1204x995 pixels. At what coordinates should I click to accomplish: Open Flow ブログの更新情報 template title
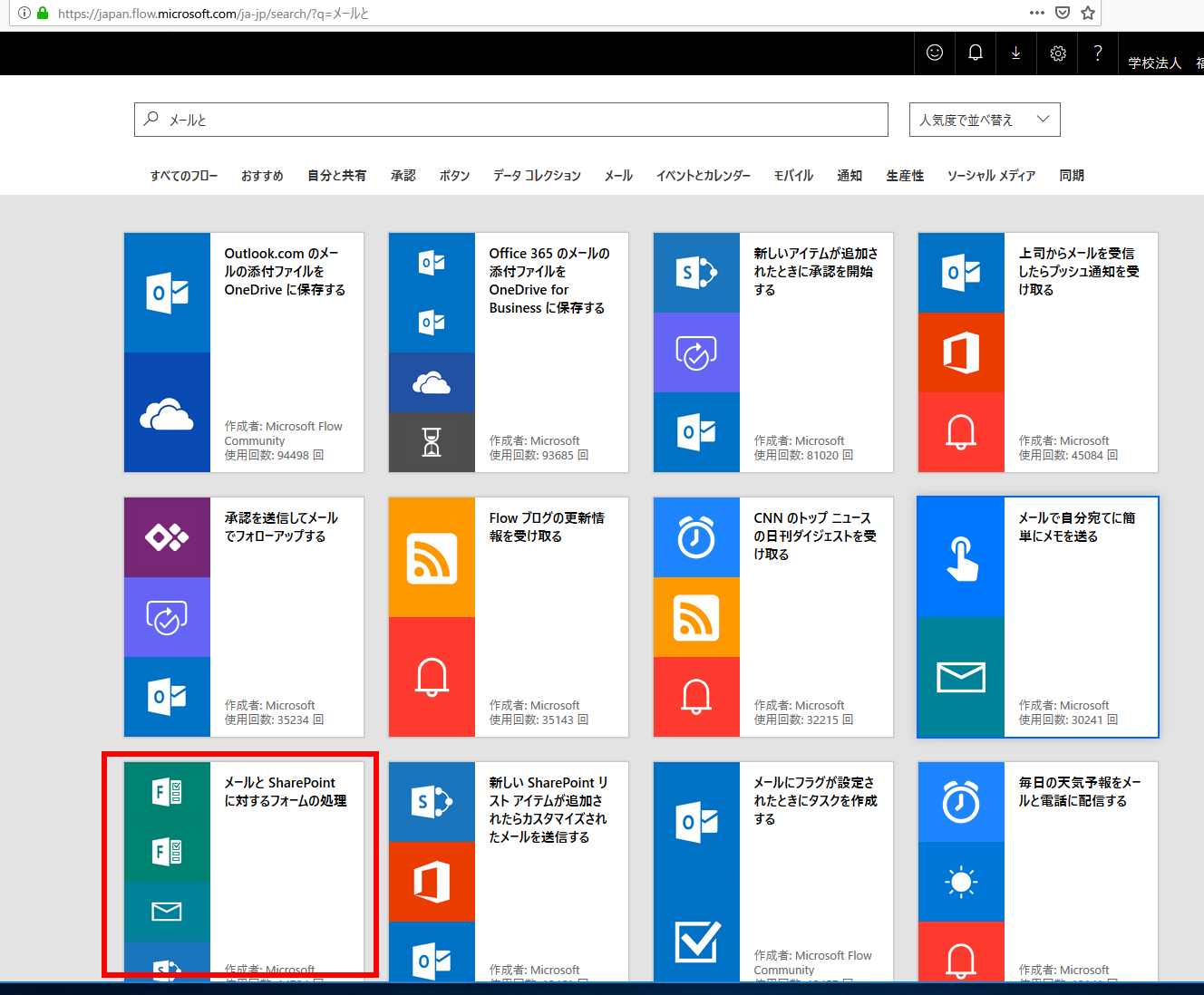point(547,527)
